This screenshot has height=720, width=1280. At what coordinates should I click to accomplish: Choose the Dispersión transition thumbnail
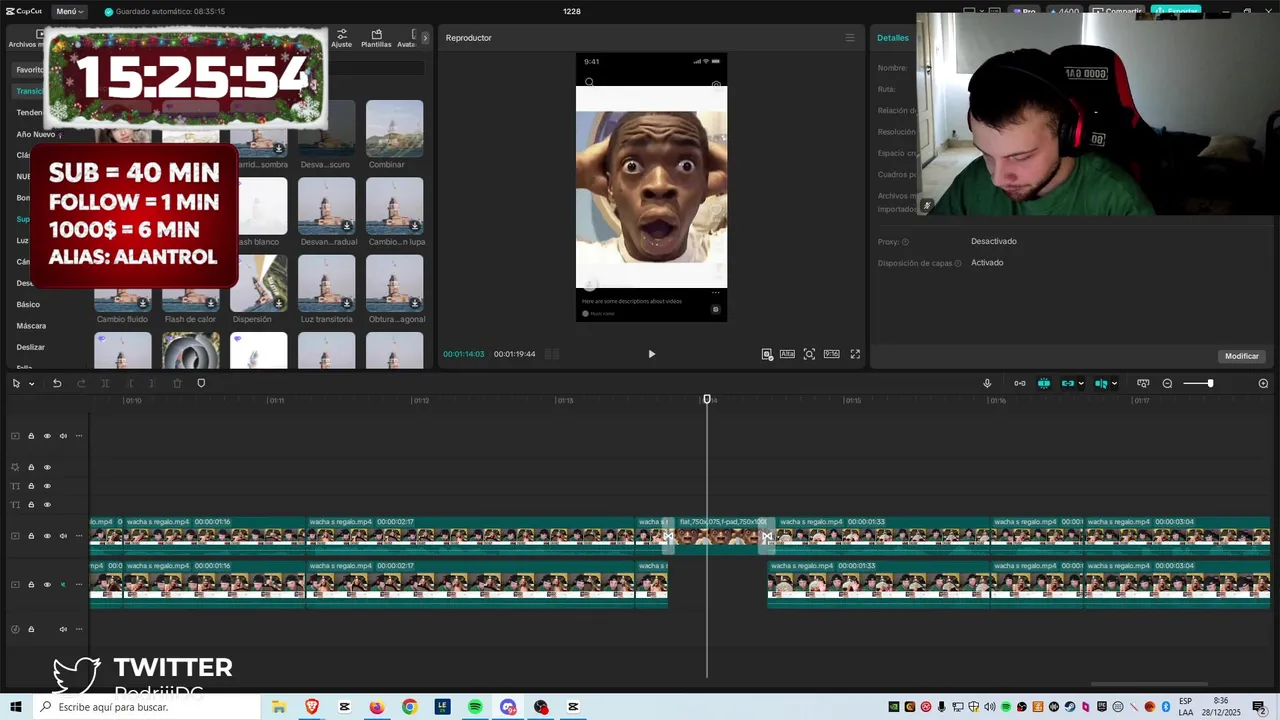[258, 283]
